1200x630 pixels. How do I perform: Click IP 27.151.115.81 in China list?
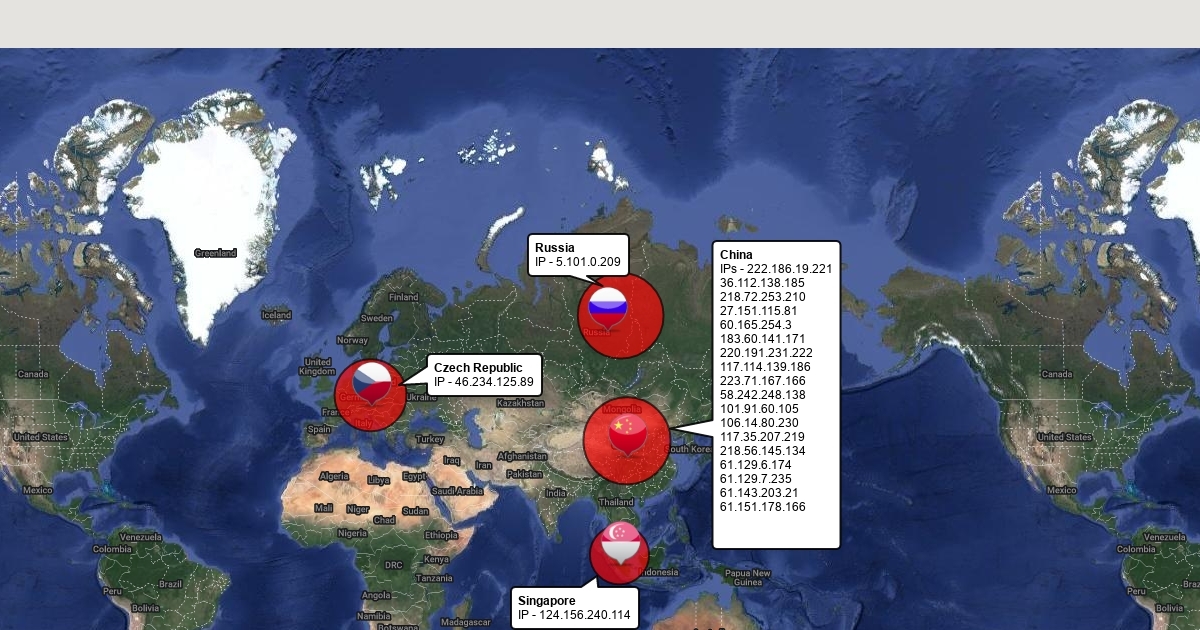(758, 311)
